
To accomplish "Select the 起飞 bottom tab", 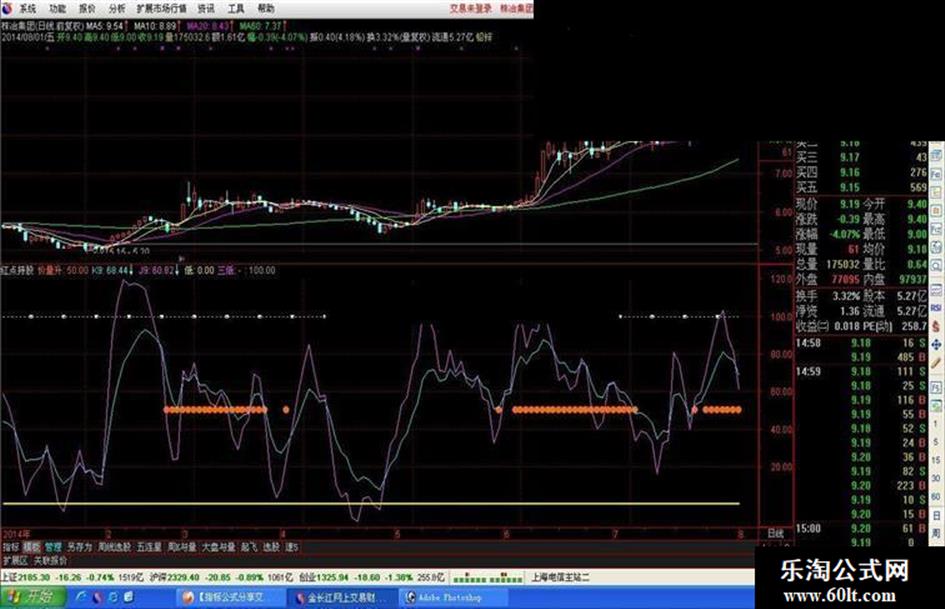I will coord(250,547).
